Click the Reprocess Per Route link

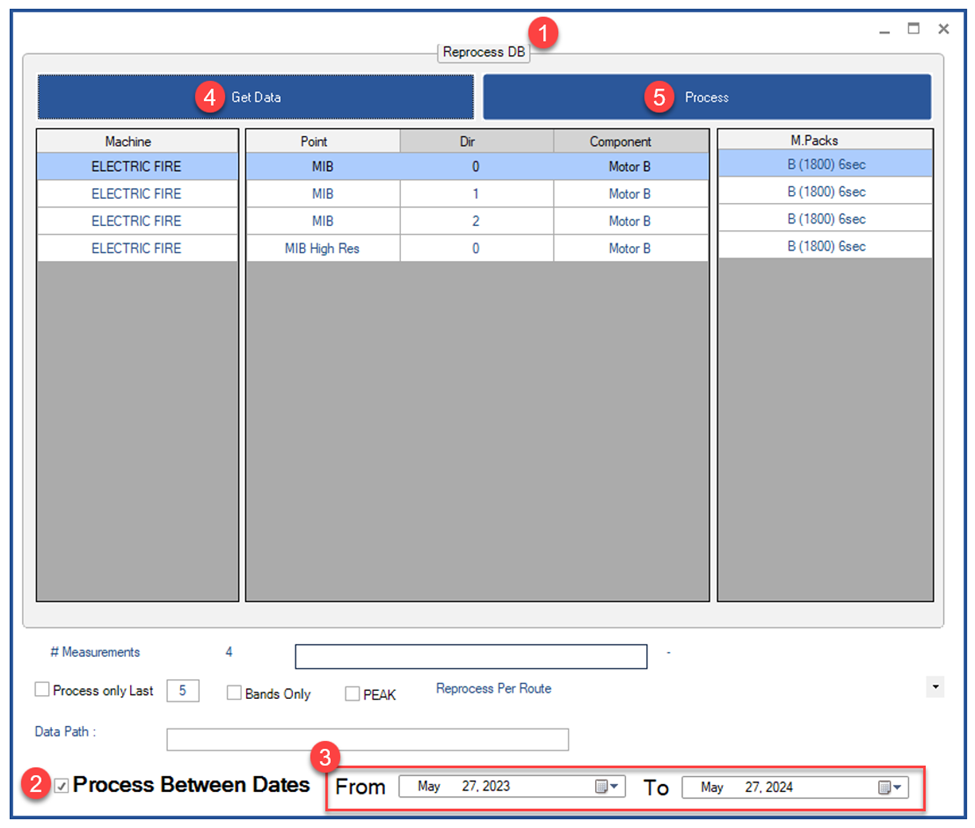pos(494,689)
